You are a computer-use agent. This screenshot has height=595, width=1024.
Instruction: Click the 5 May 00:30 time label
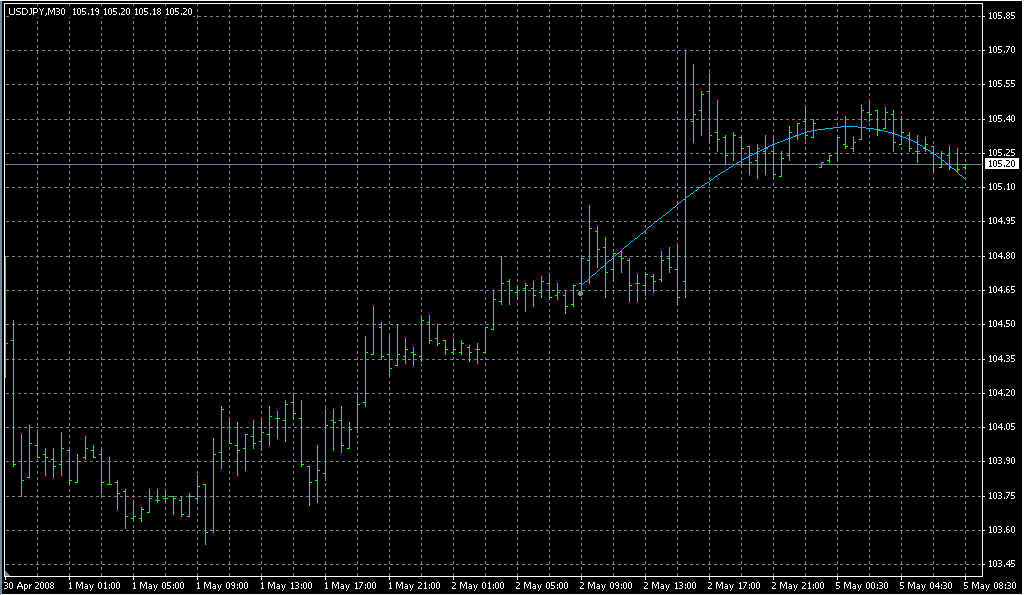[862, 585]
